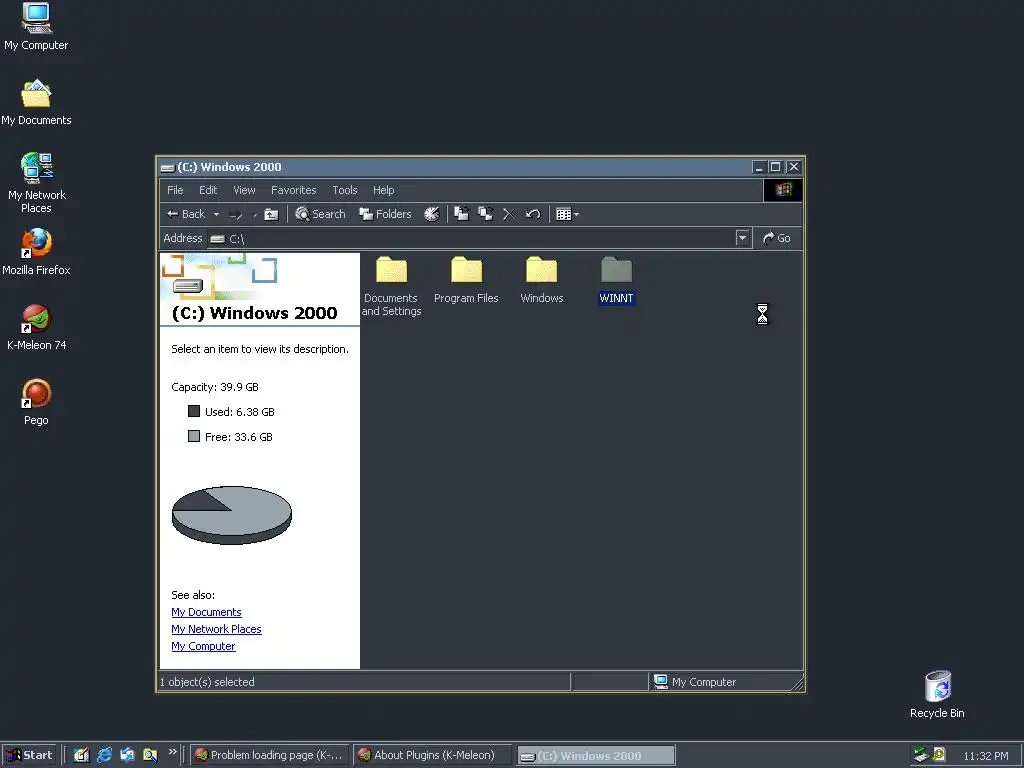Click Show Desktop quick launch icon

click(81, 755)
